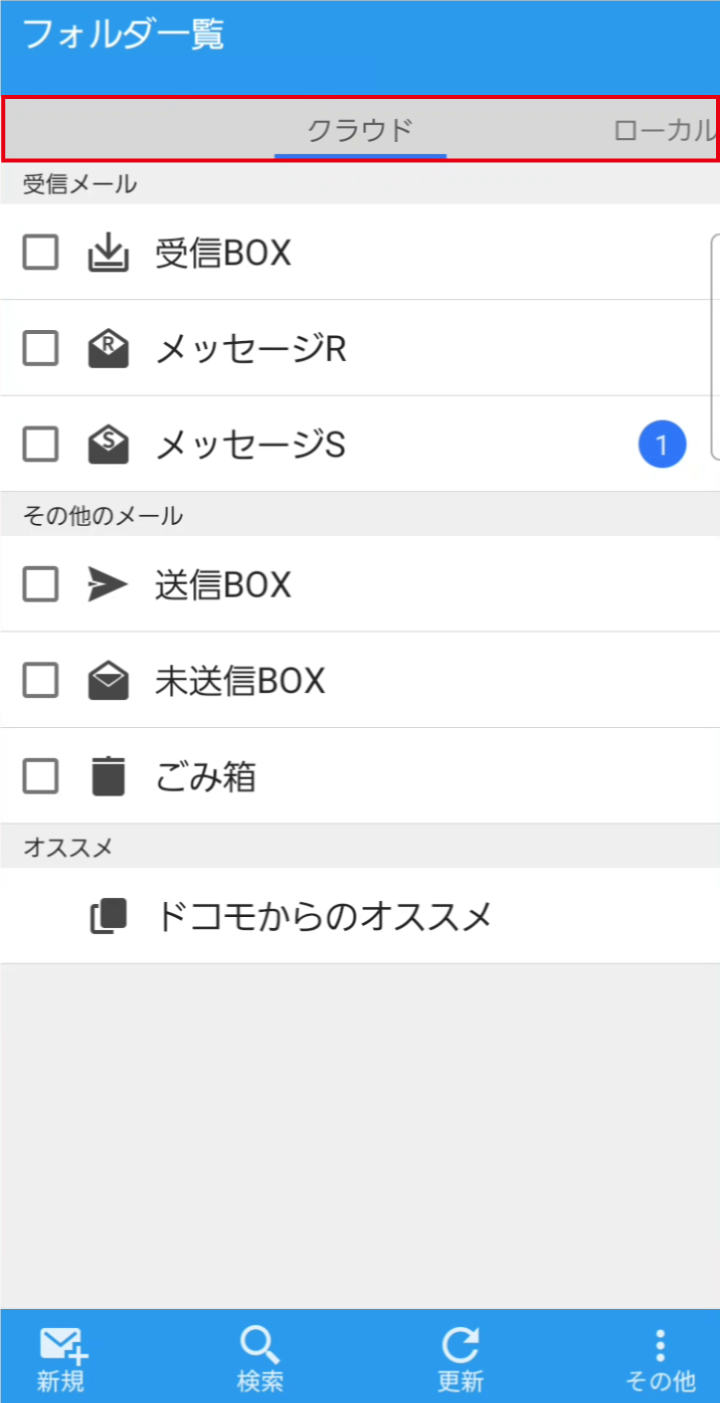Tap the 未送信BOX open envelope icon
This screenshot has width=720, height=1403.
tap(108, 680)
